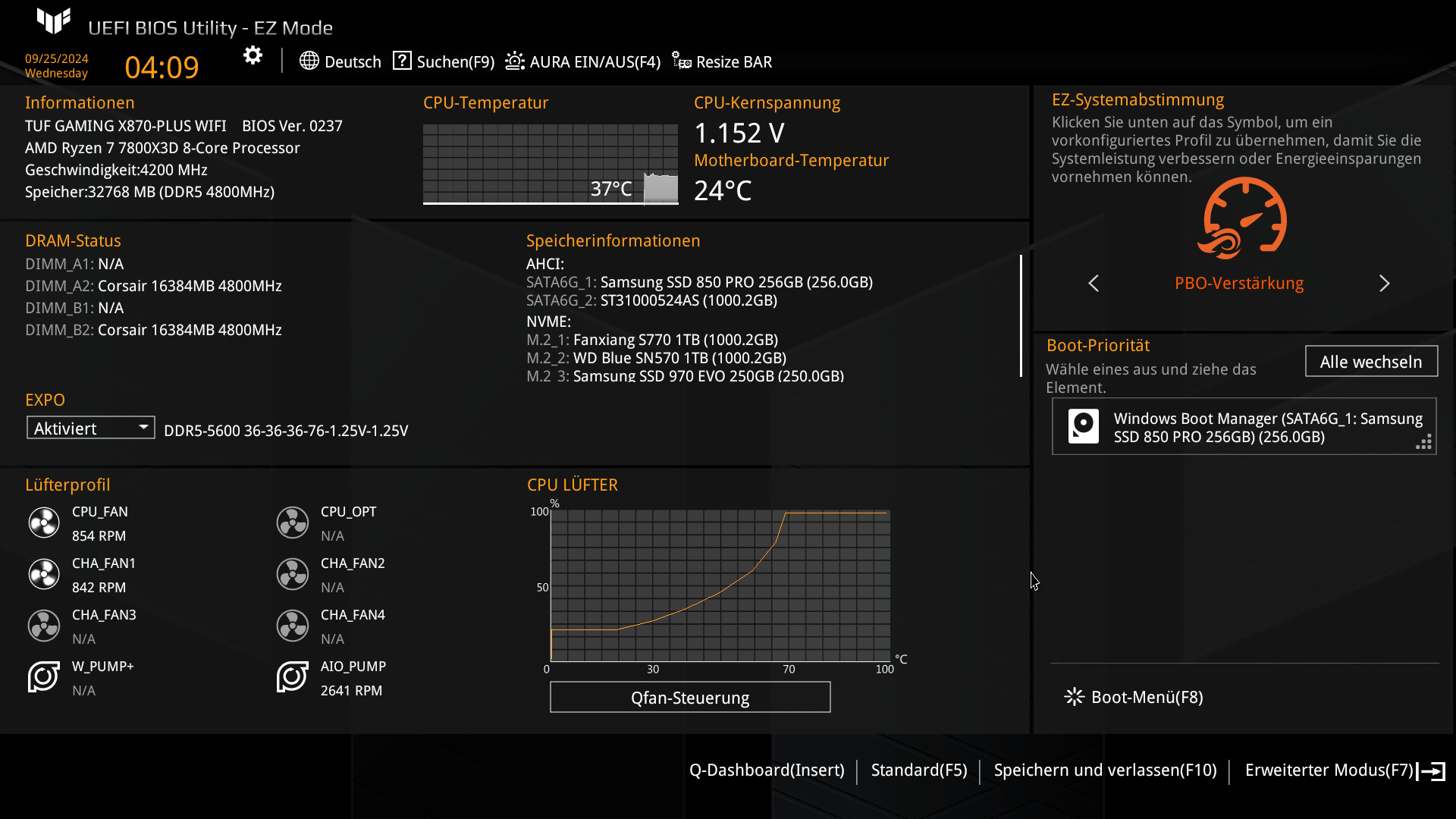Switch to next EZ tuning profile
This screenshot has height=819, width=1456.
pos(1384,284)
